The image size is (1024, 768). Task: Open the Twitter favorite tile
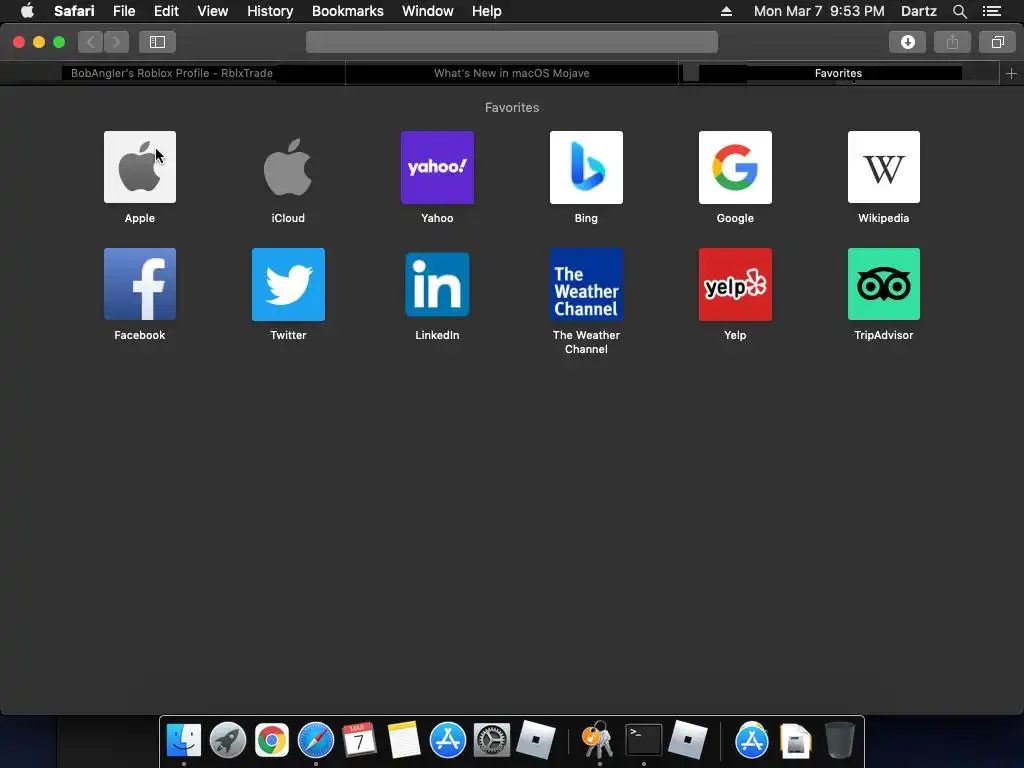(288, 284)
